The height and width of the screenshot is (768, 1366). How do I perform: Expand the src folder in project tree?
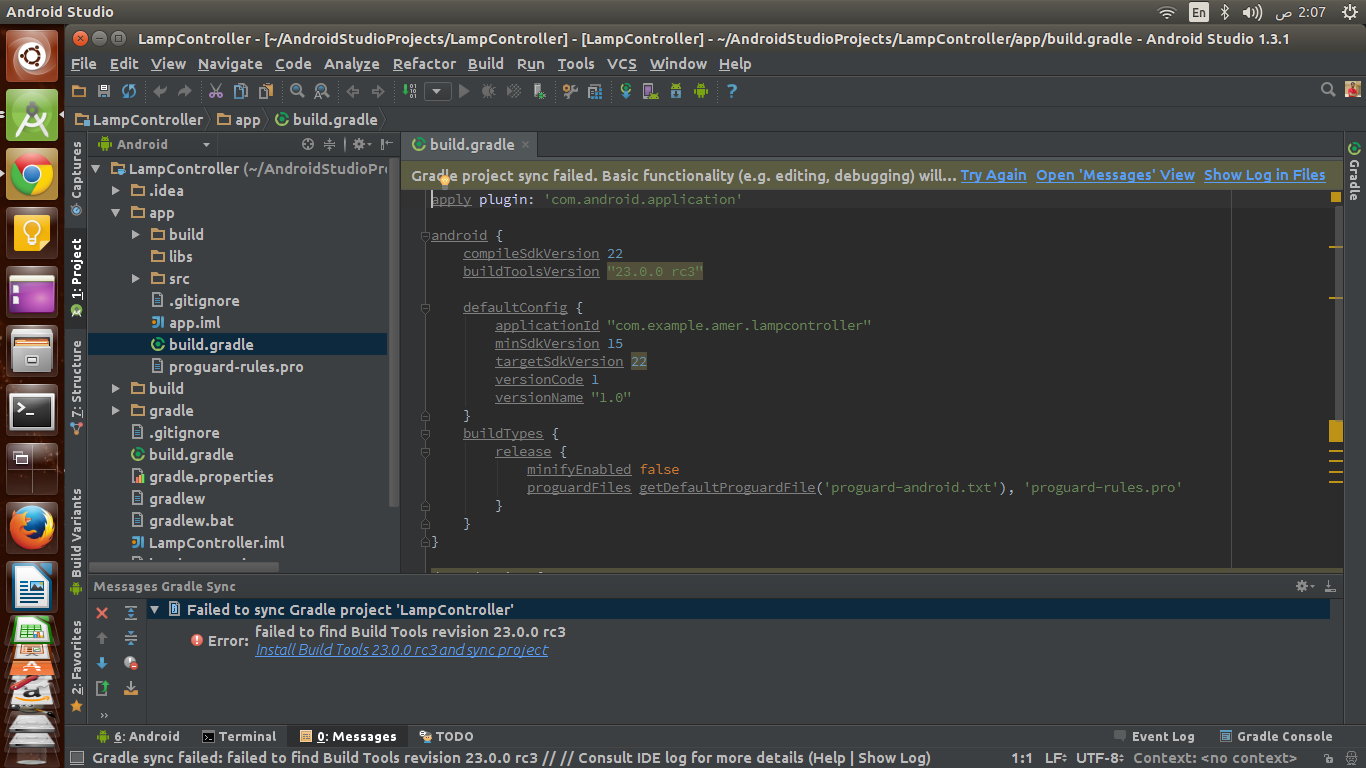point(136,279)
